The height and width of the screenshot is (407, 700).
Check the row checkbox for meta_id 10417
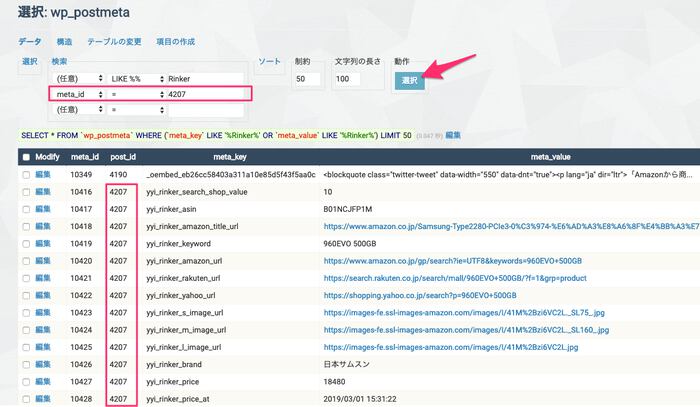pos(26,209)
